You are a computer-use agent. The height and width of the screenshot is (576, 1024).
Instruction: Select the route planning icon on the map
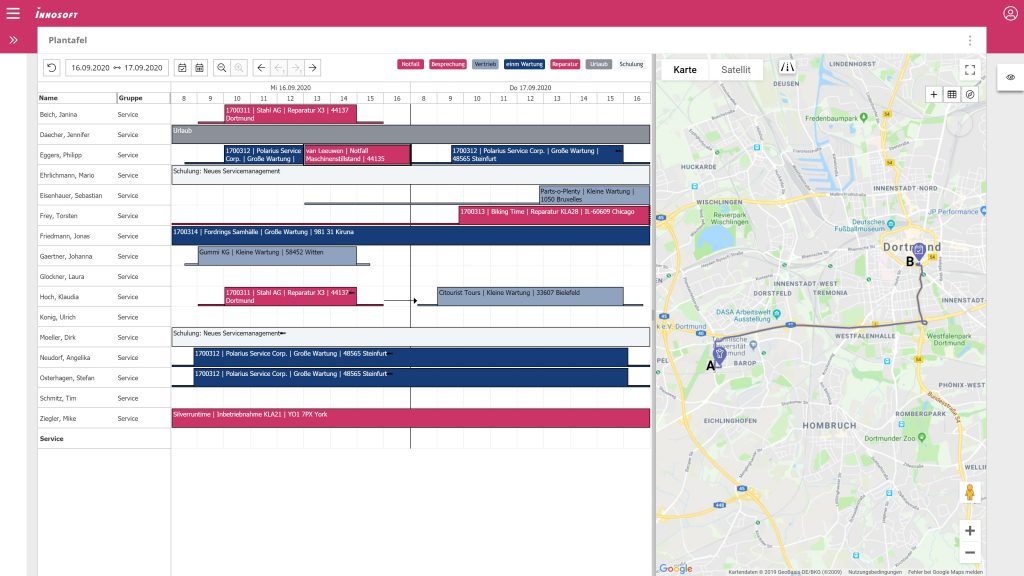tap(969, 94)
